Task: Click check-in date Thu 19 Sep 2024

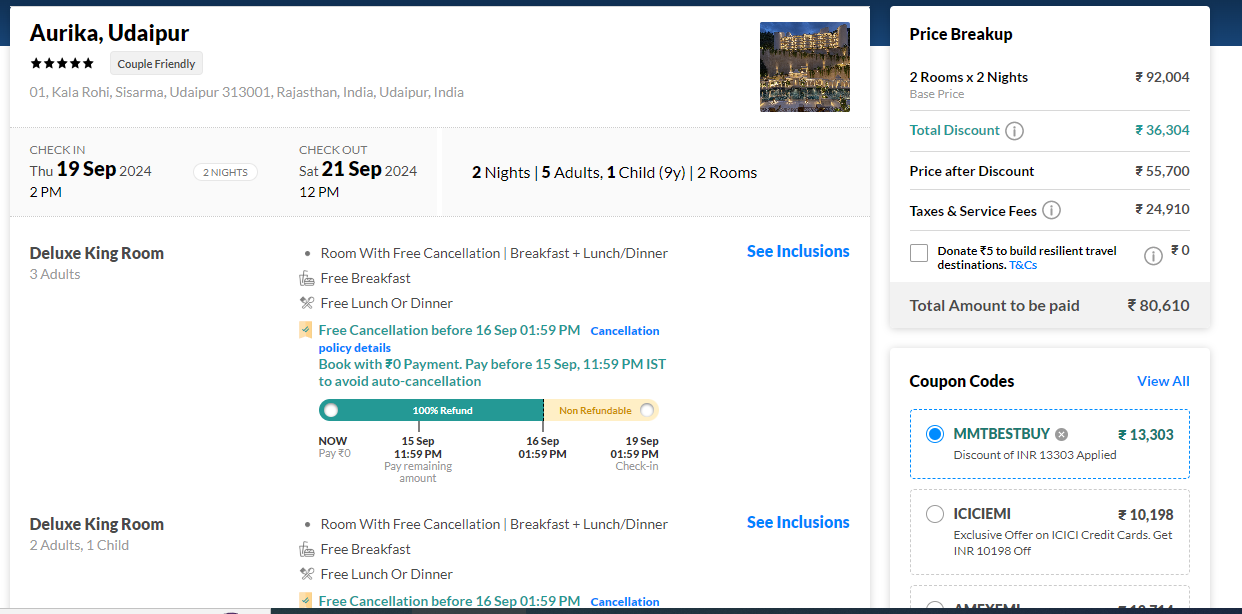Action: point(91,170)
